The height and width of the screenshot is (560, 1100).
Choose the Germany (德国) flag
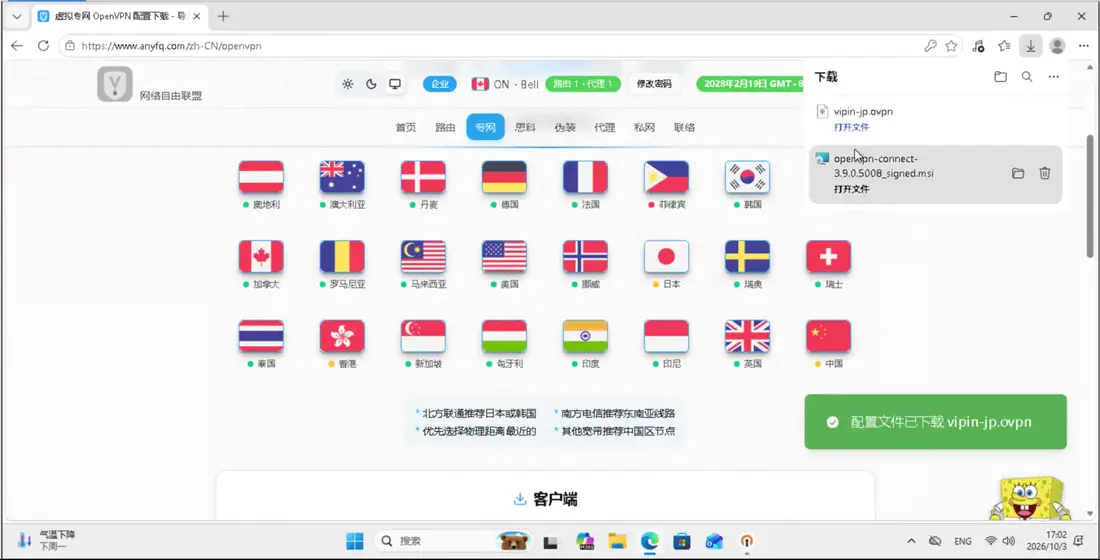click(x=504, y=177)
